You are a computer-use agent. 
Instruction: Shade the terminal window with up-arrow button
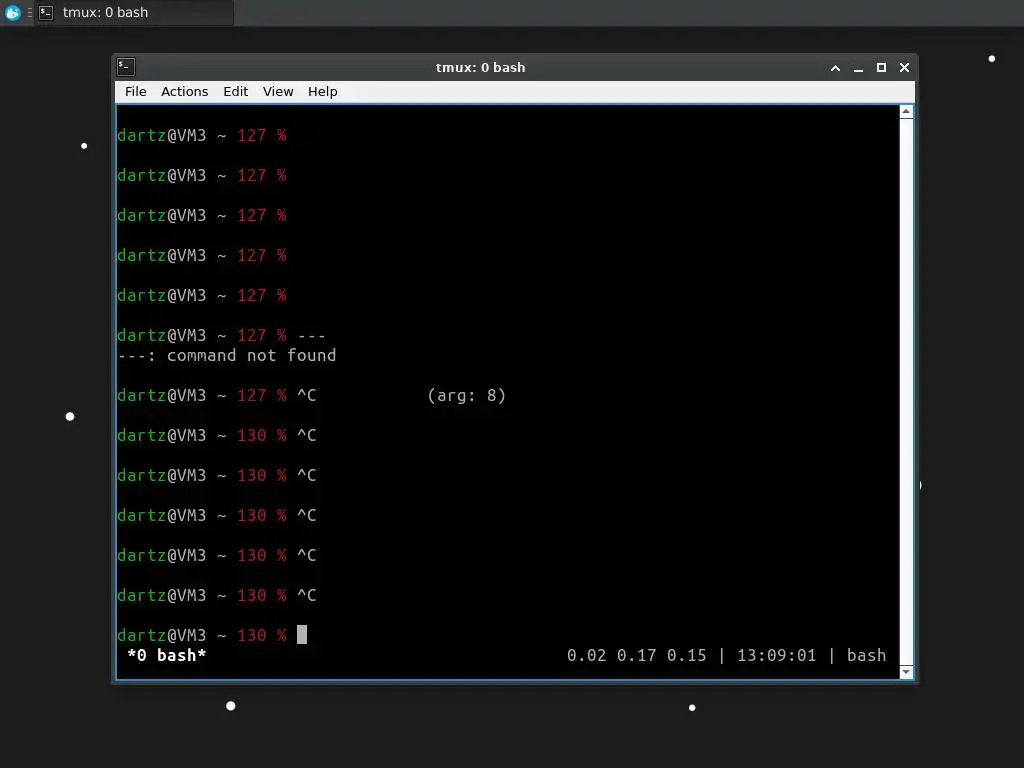pos(835,68)
